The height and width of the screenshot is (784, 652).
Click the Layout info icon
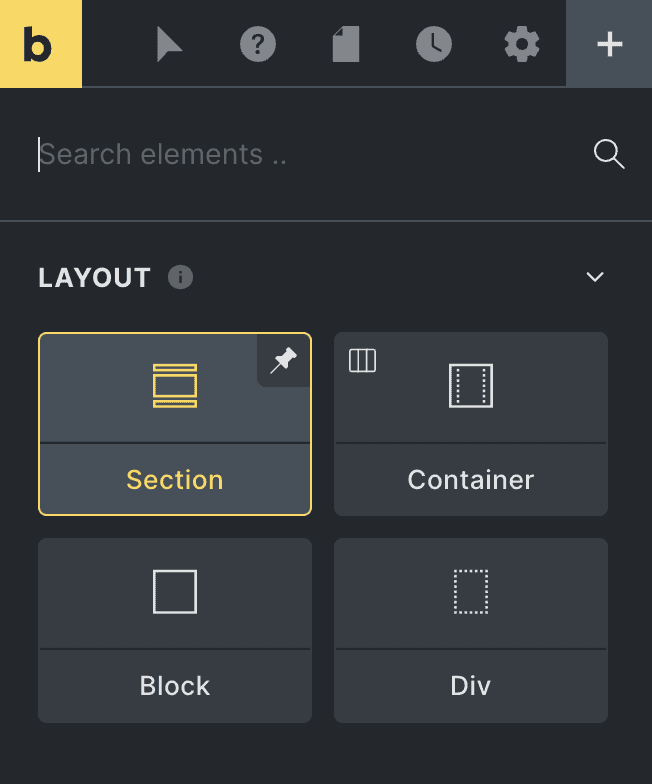pyautogui.click(x=181, y=277)
